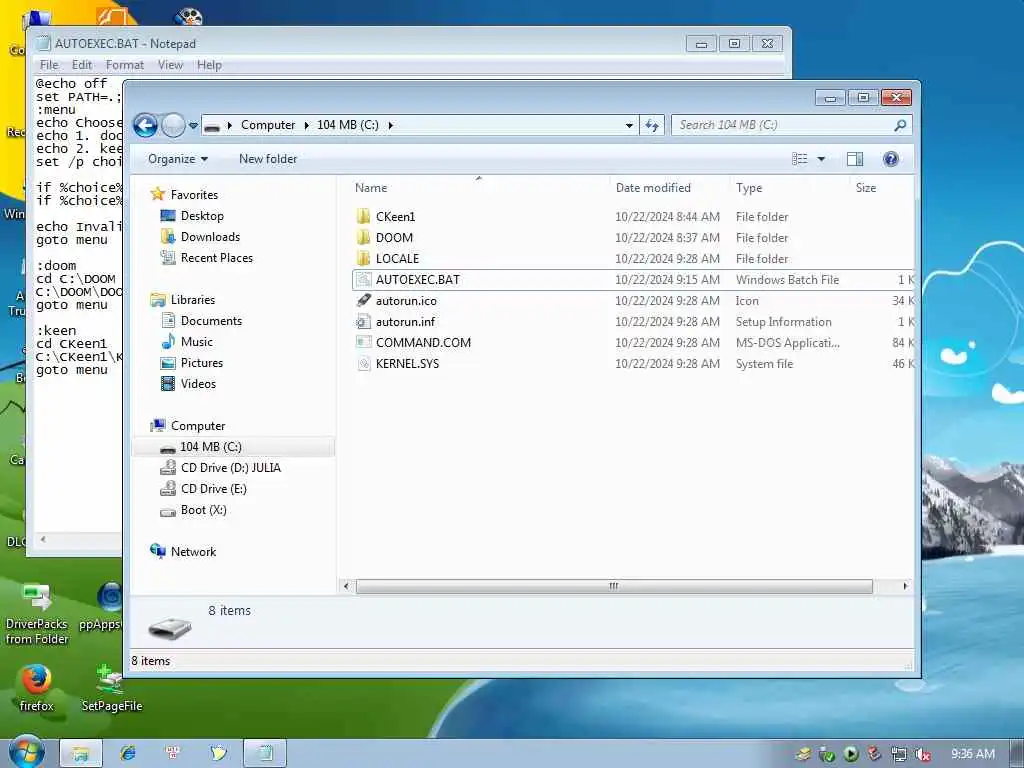
Task: Open Downloads in the navigation pane
Action: click(210, 236)
